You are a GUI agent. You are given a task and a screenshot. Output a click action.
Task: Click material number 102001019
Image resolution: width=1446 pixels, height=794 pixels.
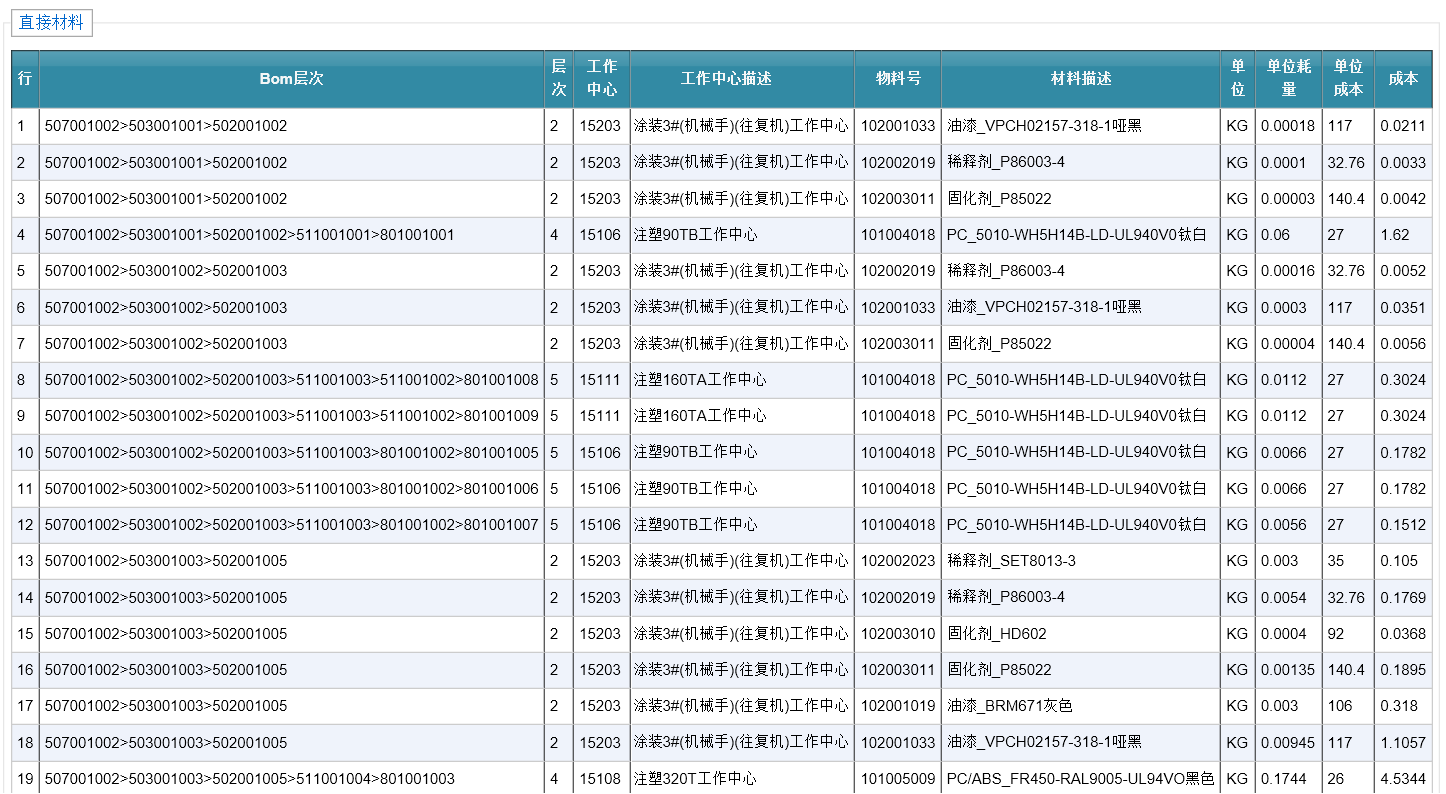tap(898, 706)
